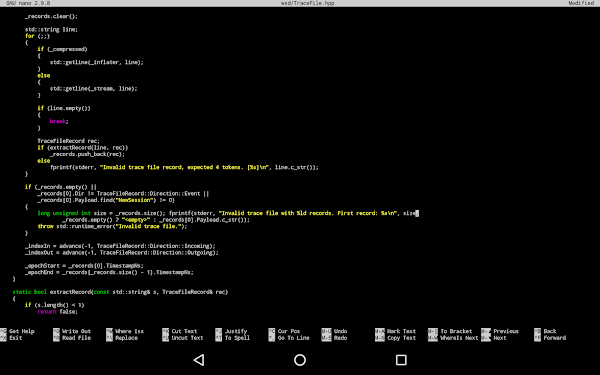Click the wsd/TraceFile.hpp file name in title bar

pos(308,3)
